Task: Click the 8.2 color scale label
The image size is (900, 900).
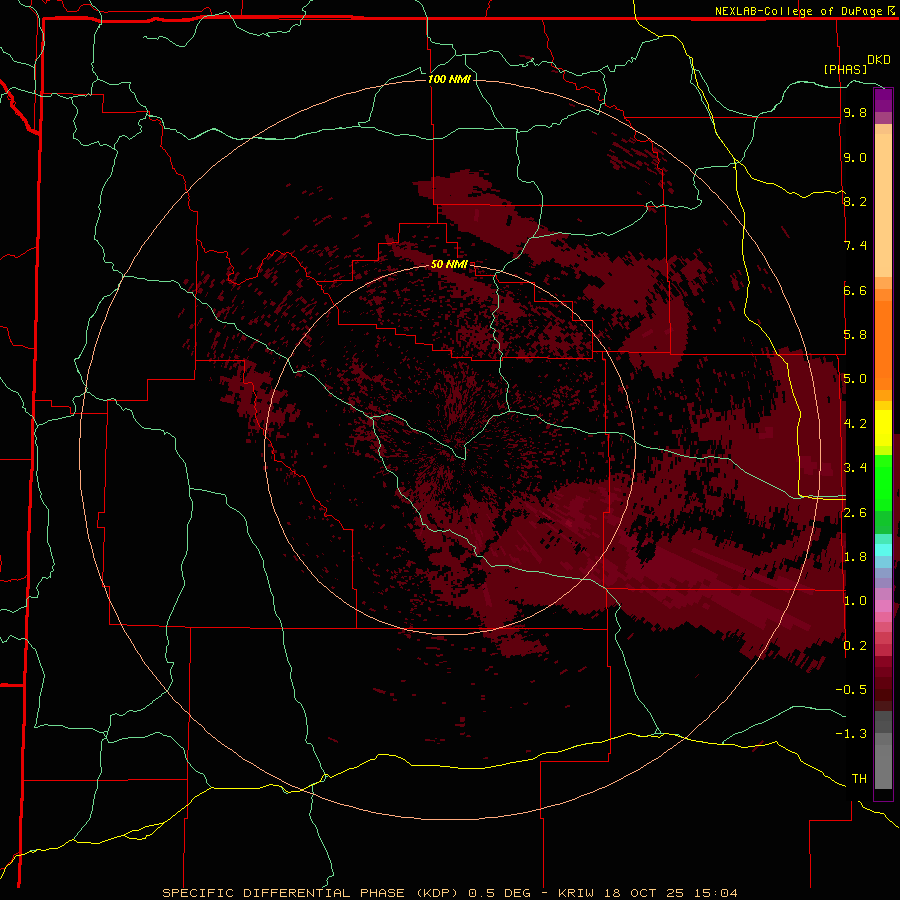Action: coord(855,201)
